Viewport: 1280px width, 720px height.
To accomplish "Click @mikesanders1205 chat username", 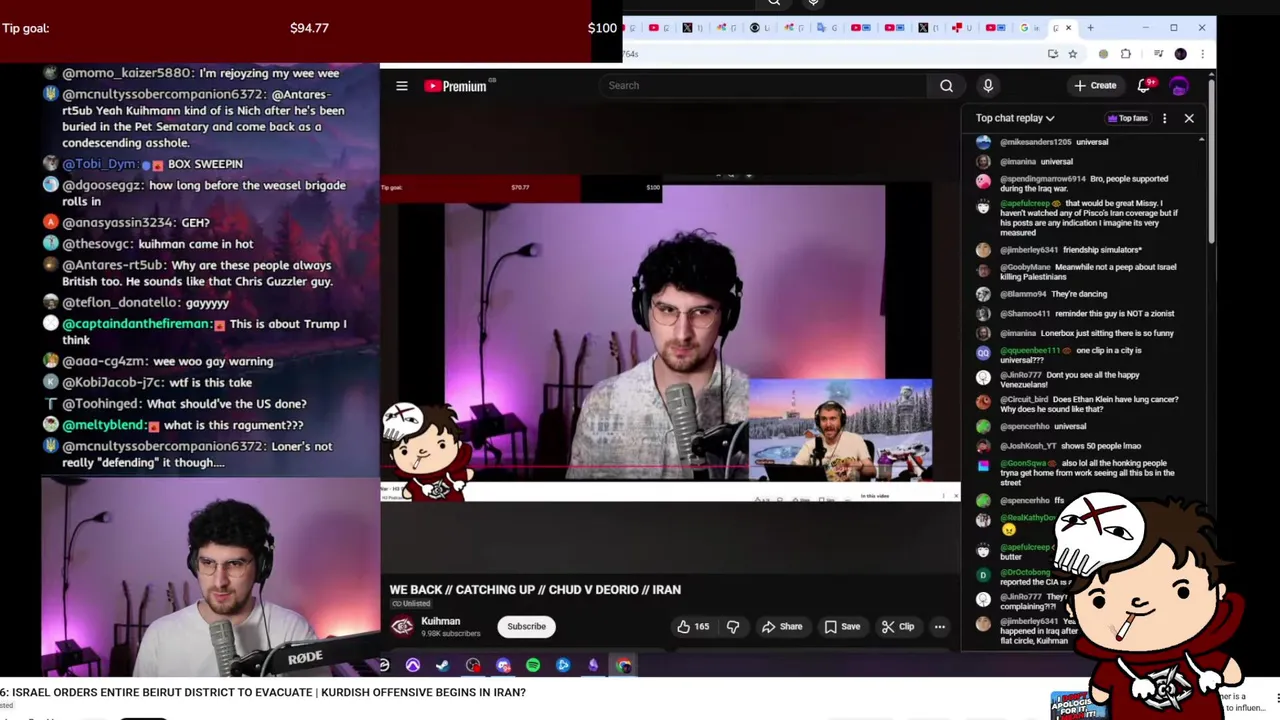I will pos(1035,142).
